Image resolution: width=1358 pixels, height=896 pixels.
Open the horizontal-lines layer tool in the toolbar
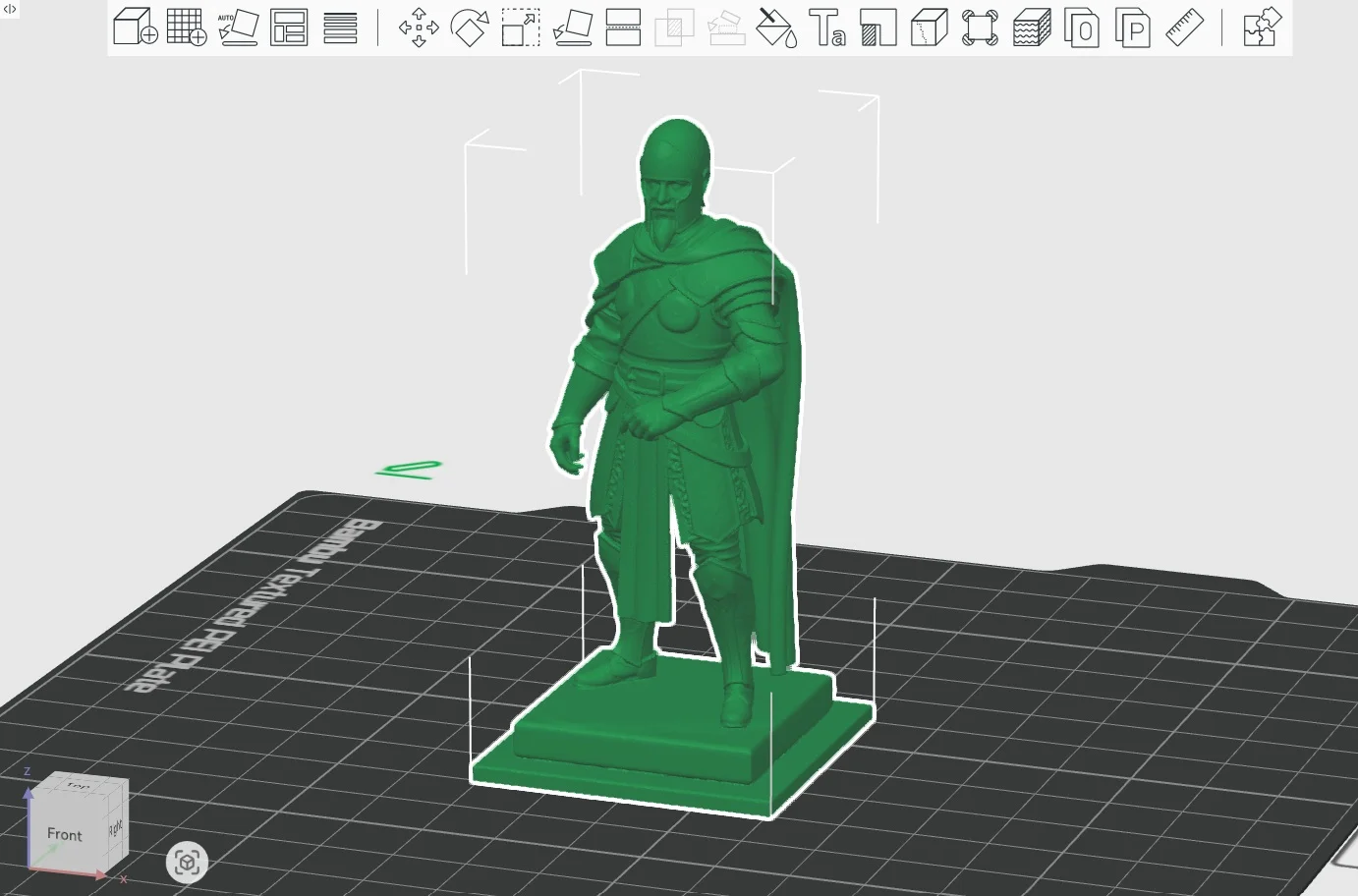340,28
